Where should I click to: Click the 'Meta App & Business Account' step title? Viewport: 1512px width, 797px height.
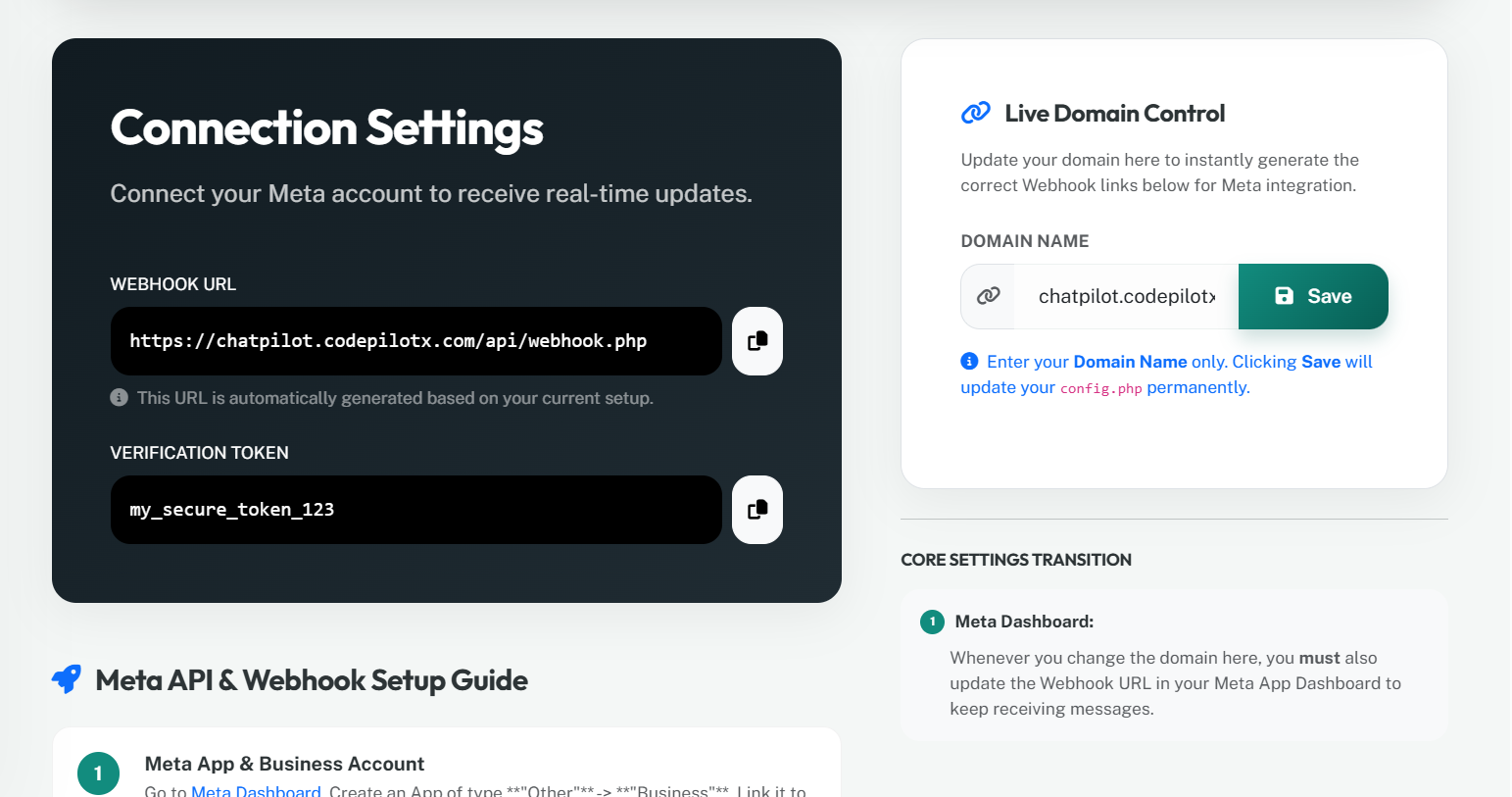click(x=284, y=764)
